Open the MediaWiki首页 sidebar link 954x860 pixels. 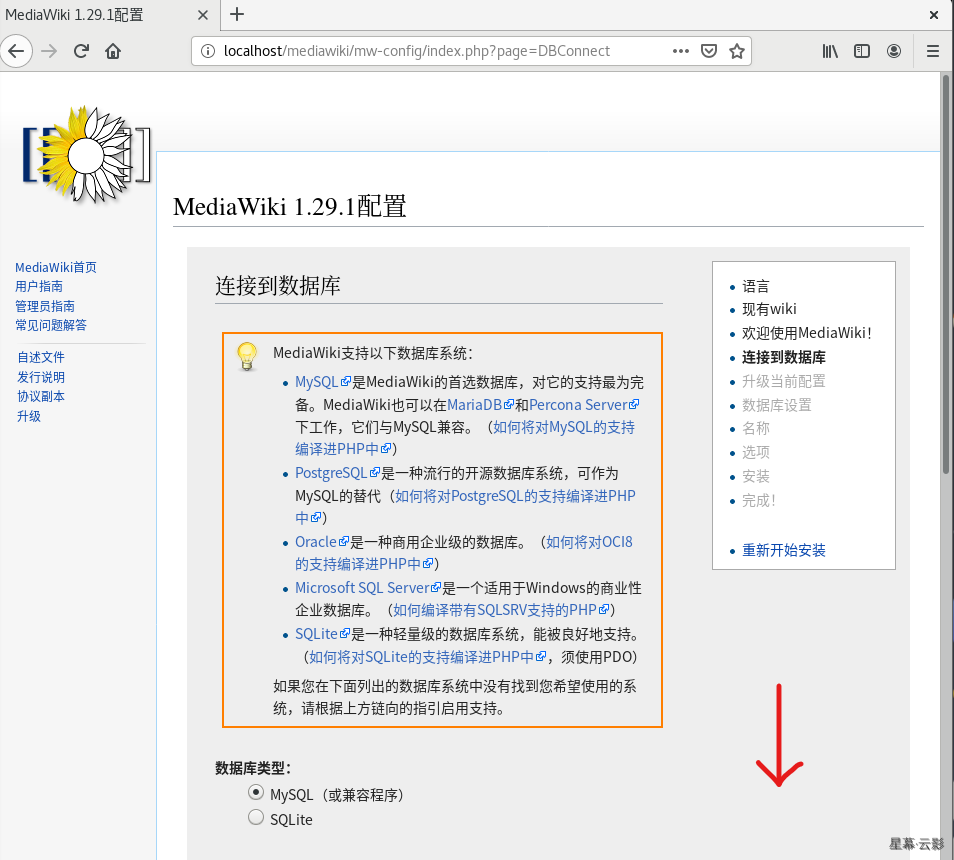pos(56,267)
